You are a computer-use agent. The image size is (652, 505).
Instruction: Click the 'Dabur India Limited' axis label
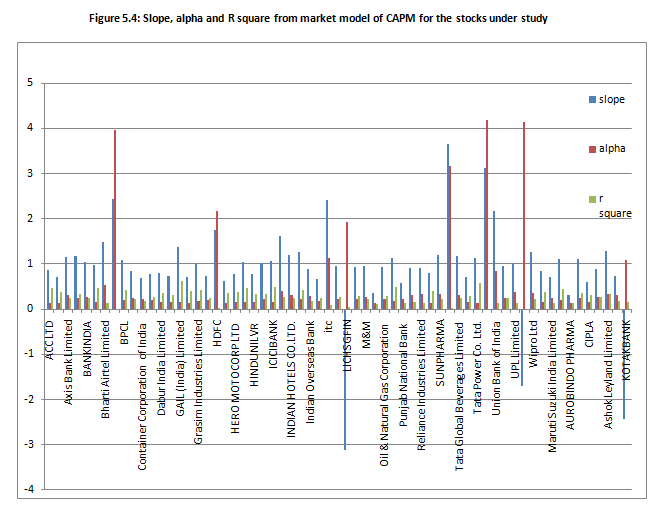point(161,368)
